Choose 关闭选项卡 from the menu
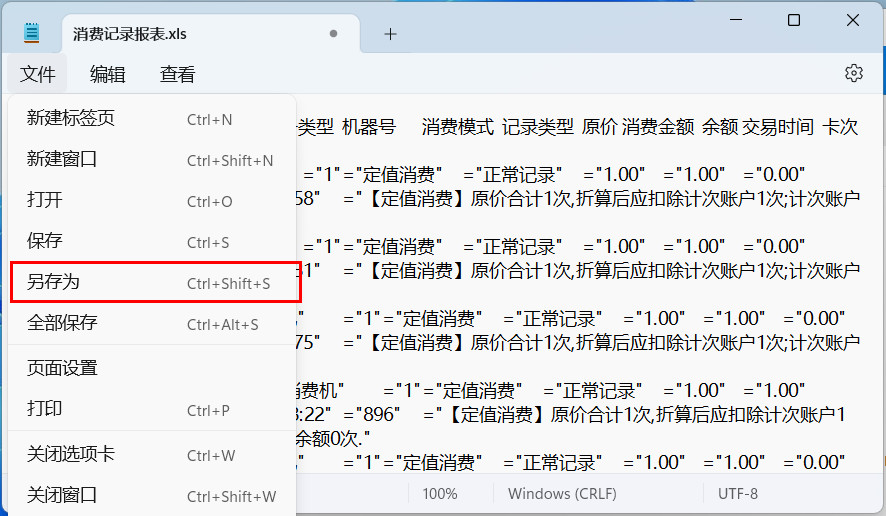Screen dimensions: 886x516 (x=153, y=454)
